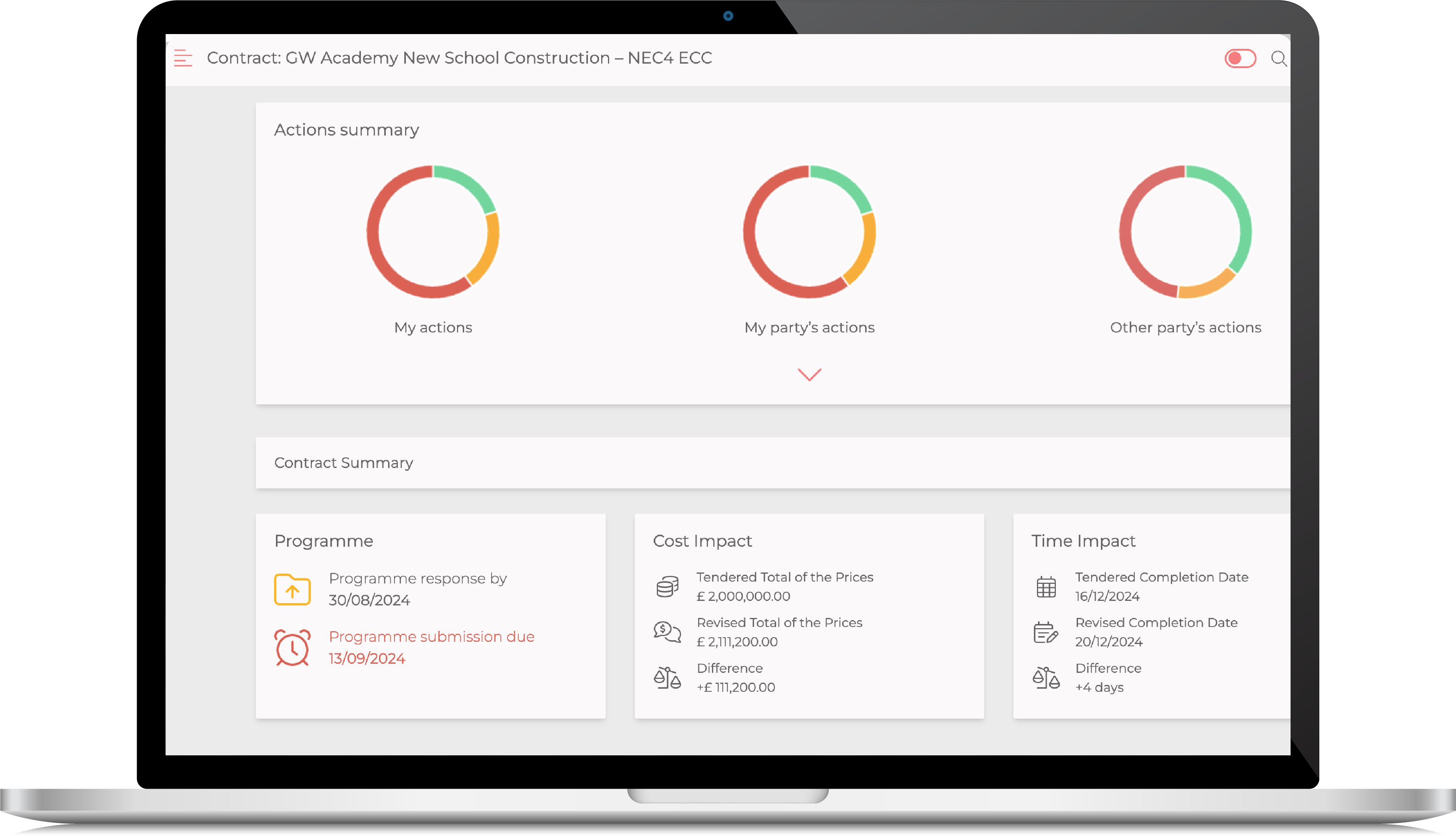Viewport: 1456px width, 836px height.
Task: Open the My party's actions donut chart
Action: tap(809, 232)
